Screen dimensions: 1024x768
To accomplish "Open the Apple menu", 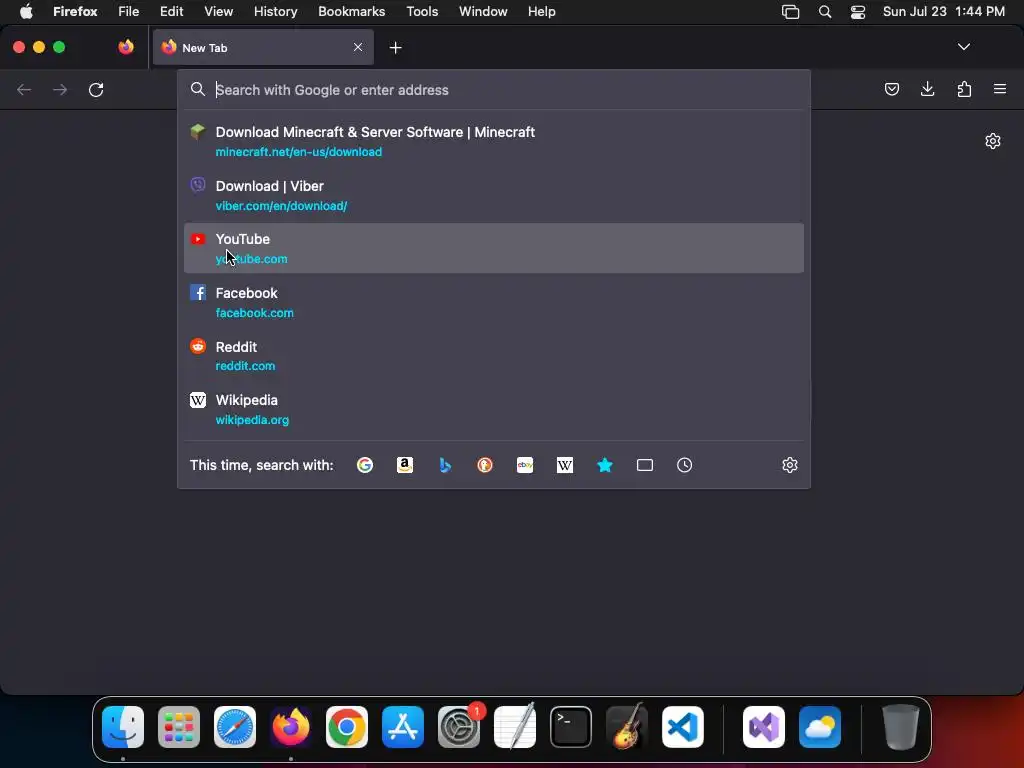I will 25,12.
